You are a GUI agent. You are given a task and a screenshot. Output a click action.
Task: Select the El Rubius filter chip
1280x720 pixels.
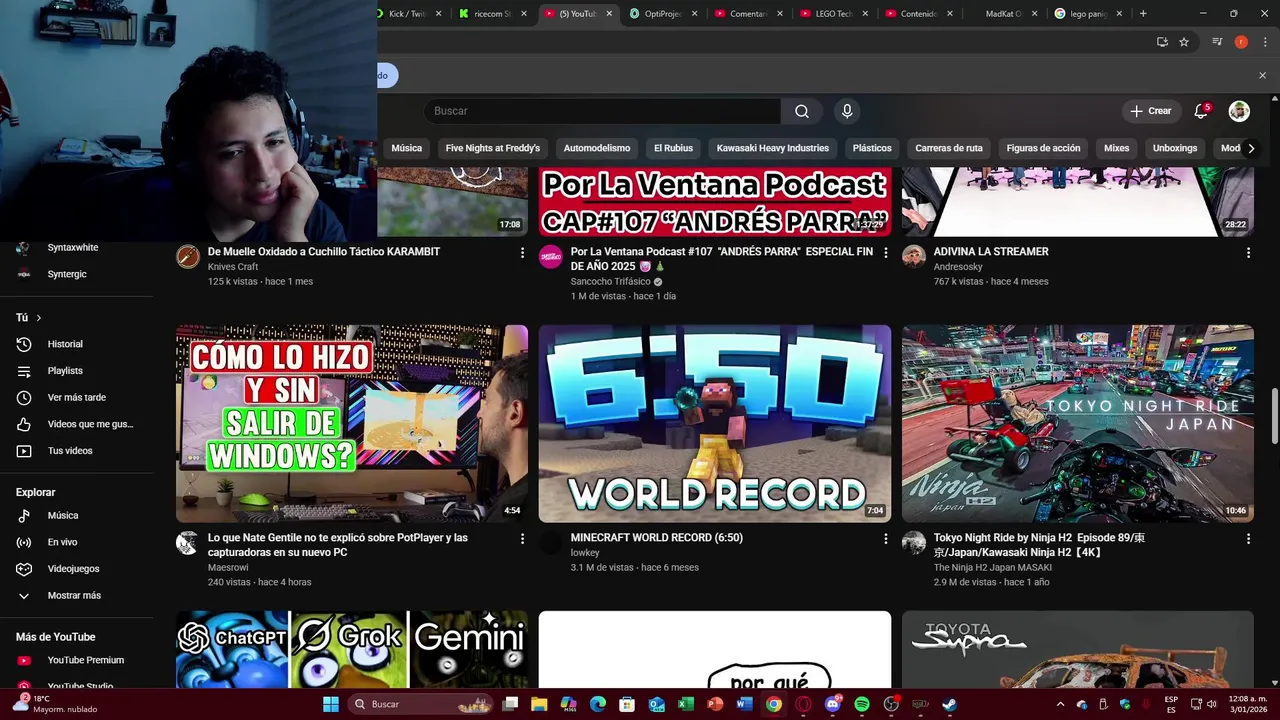673,148
